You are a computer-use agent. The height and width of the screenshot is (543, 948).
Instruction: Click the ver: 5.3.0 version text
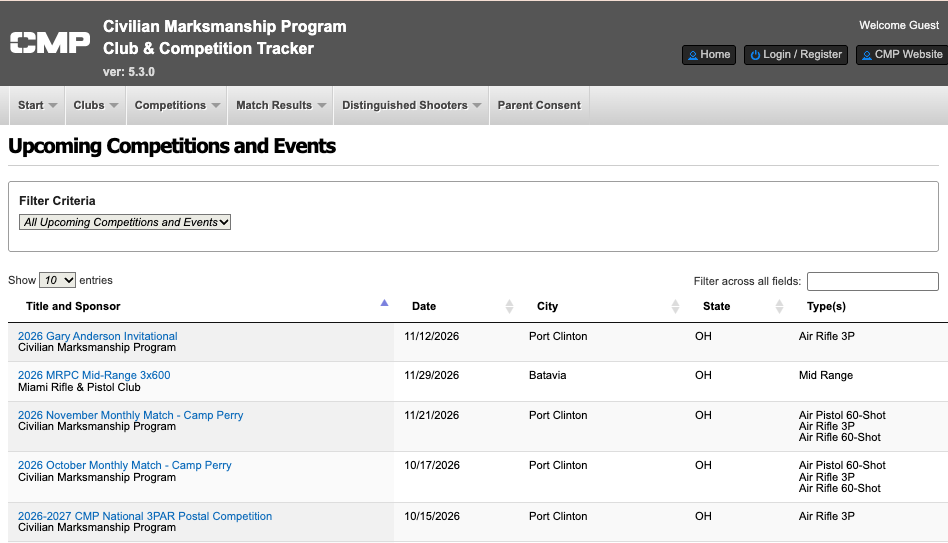(129, 72)
